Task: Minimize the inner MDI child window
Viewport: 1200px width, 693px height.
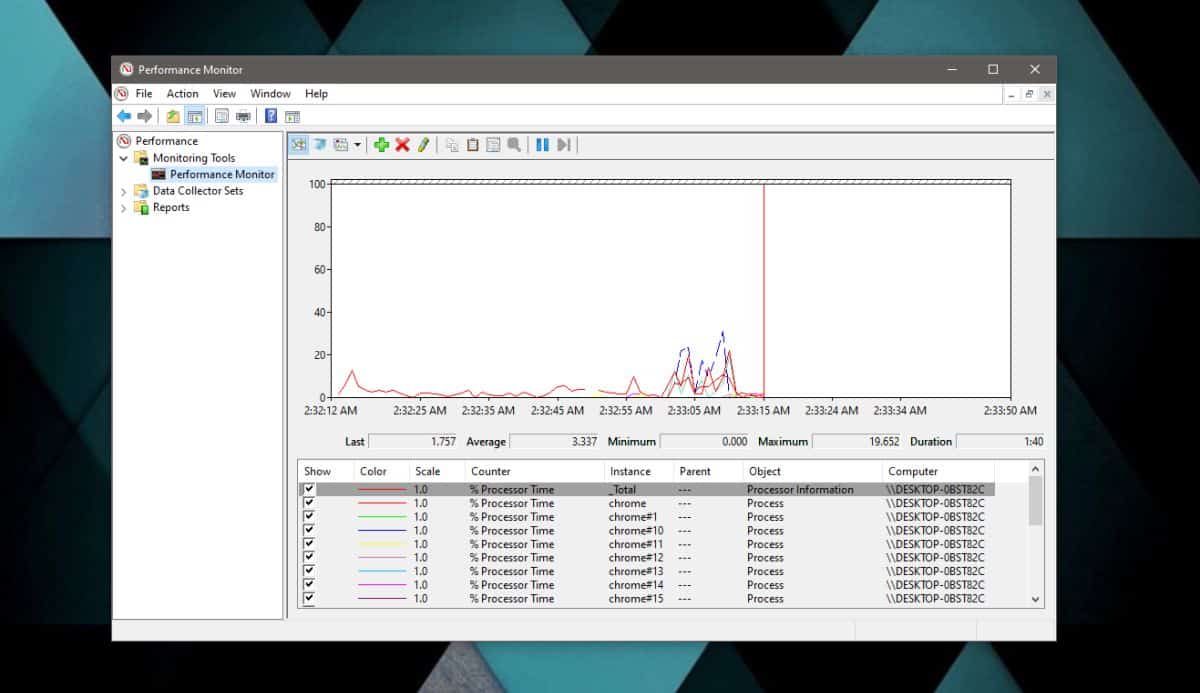Action: tap(1010, 93)
